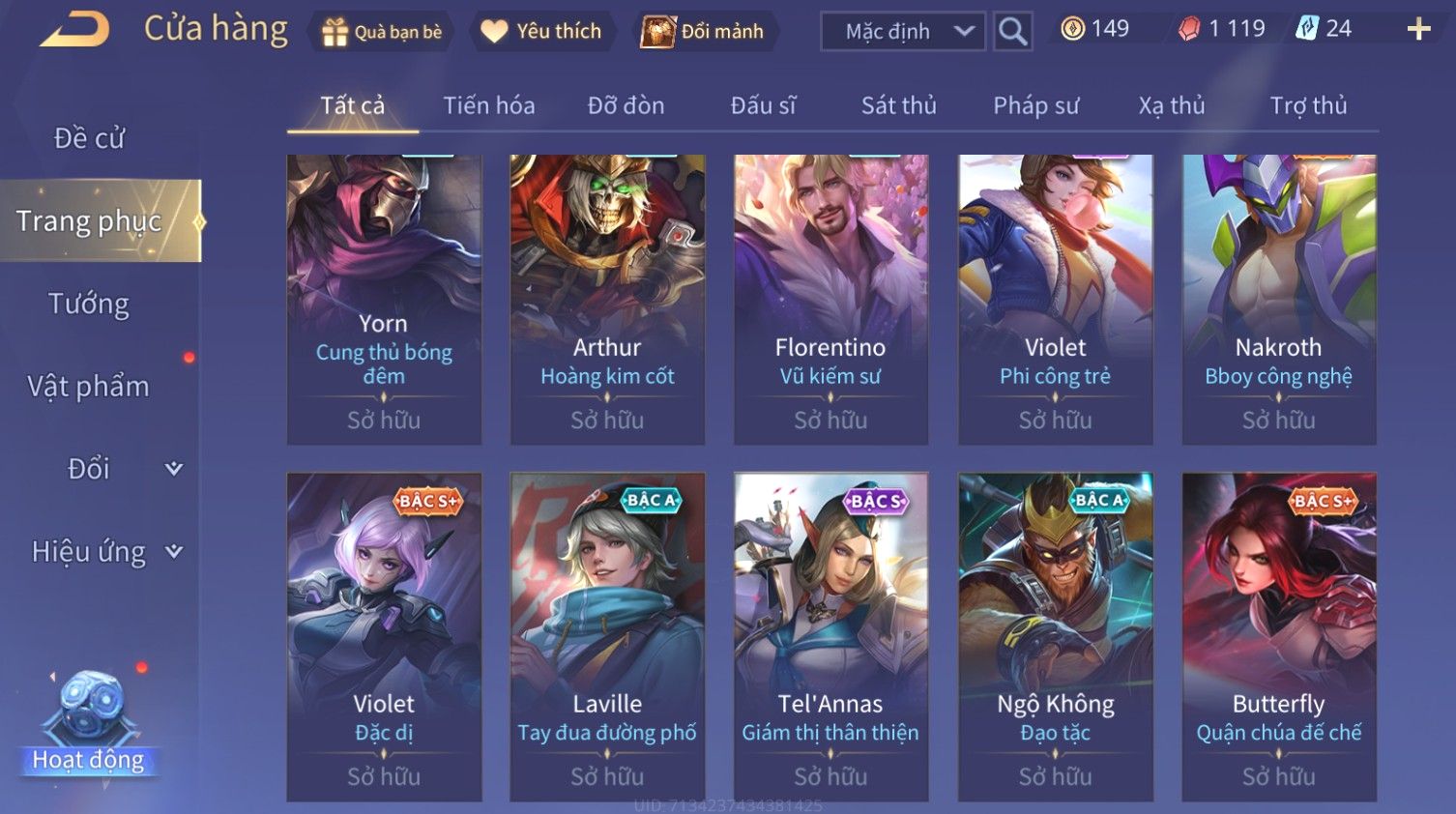Open Đổi mảnh shard exchange

704,32
